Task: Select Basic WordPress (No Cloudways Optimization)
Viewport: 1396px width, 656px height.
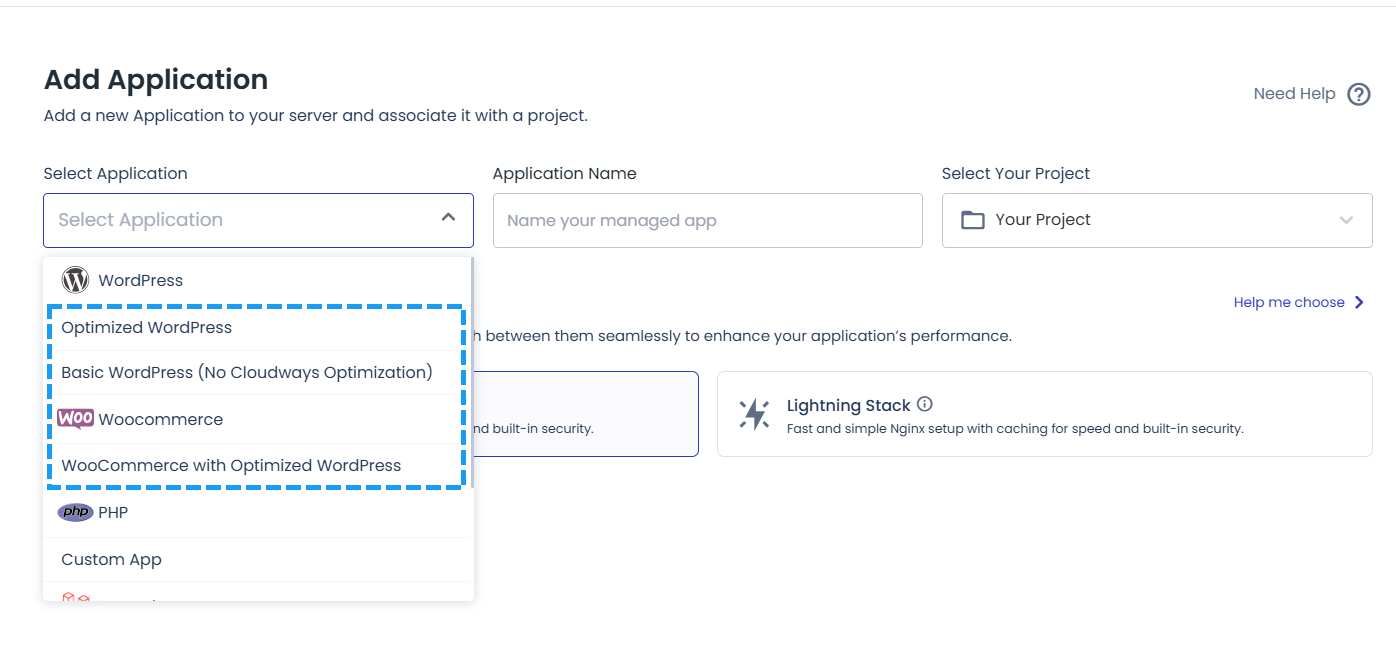Action: [258, 372]
